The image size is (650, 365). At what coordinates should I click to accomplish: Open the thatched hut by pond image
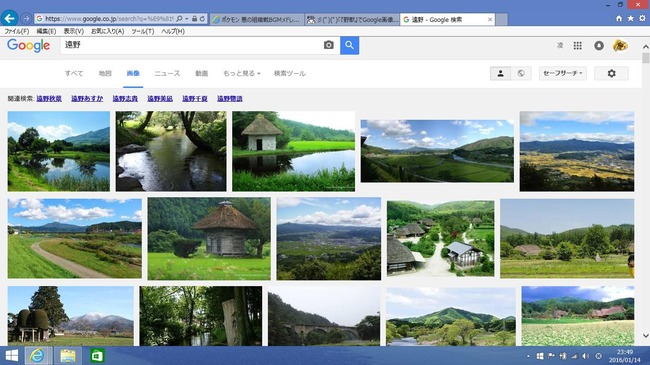click(x=293, y=151)
